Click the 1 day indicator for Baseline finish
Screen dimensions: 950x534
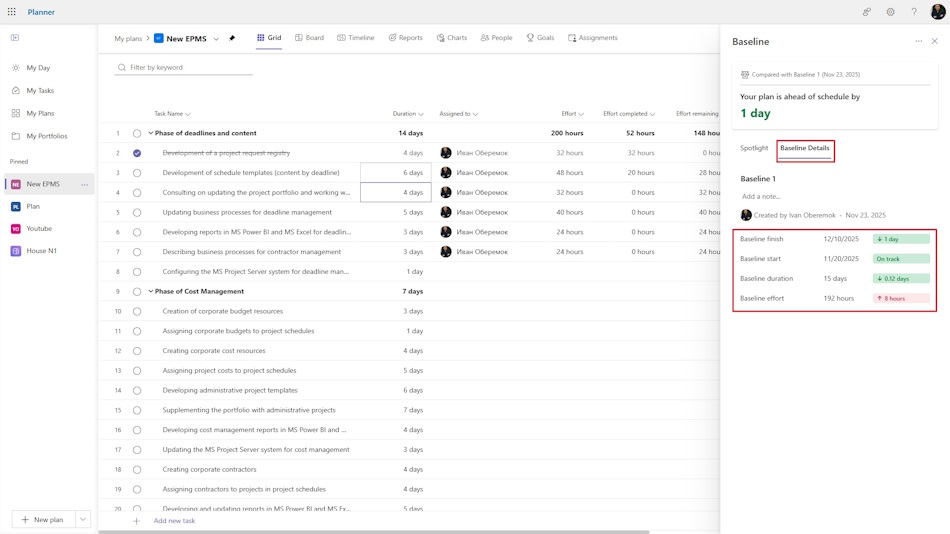901,239
